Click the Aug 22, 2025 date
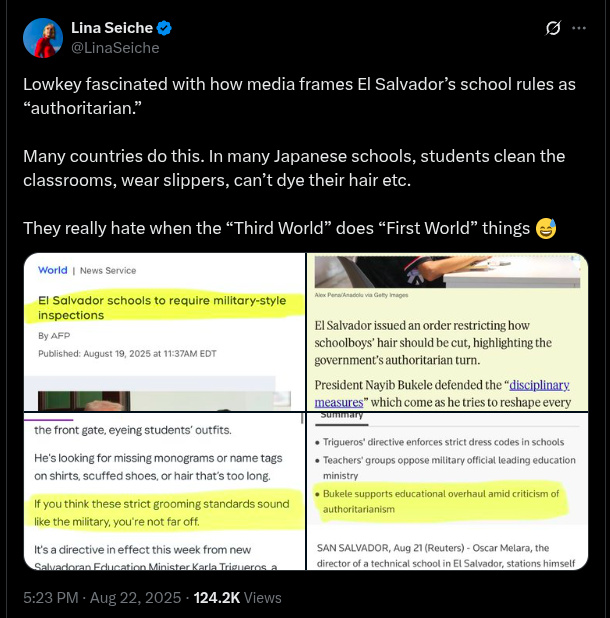 tap(135, 598)
